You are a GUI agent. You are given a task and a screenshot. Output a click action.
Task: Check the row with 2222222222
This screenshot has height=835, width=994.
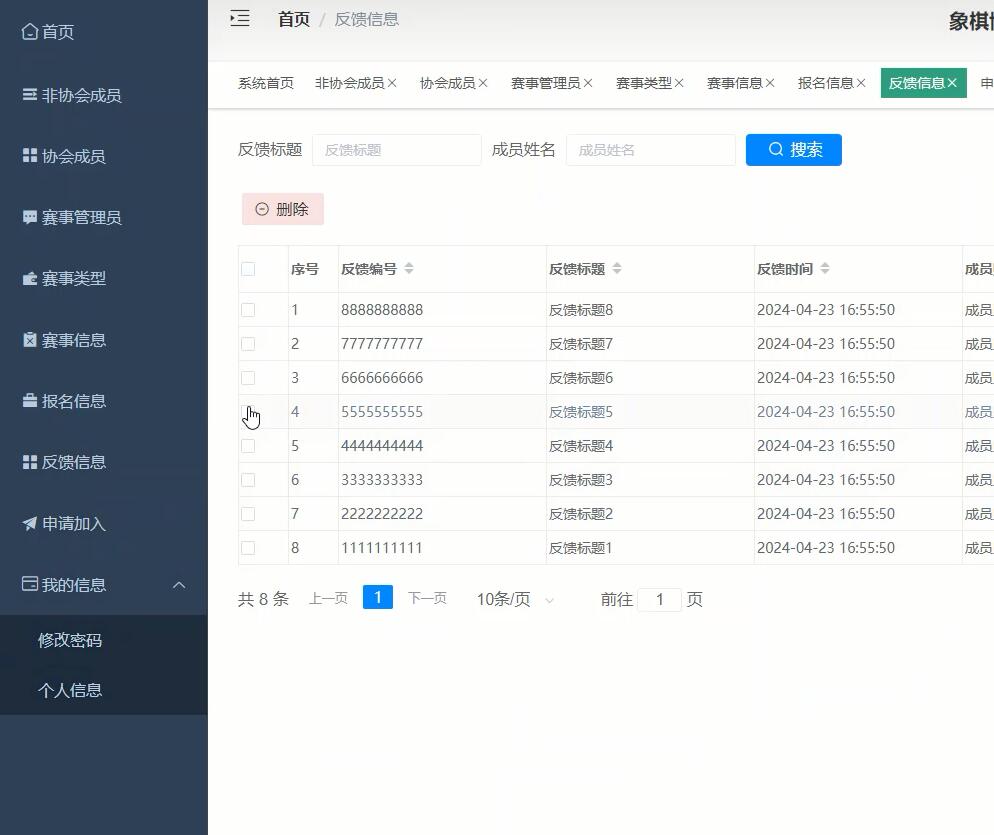pos(248,514)
